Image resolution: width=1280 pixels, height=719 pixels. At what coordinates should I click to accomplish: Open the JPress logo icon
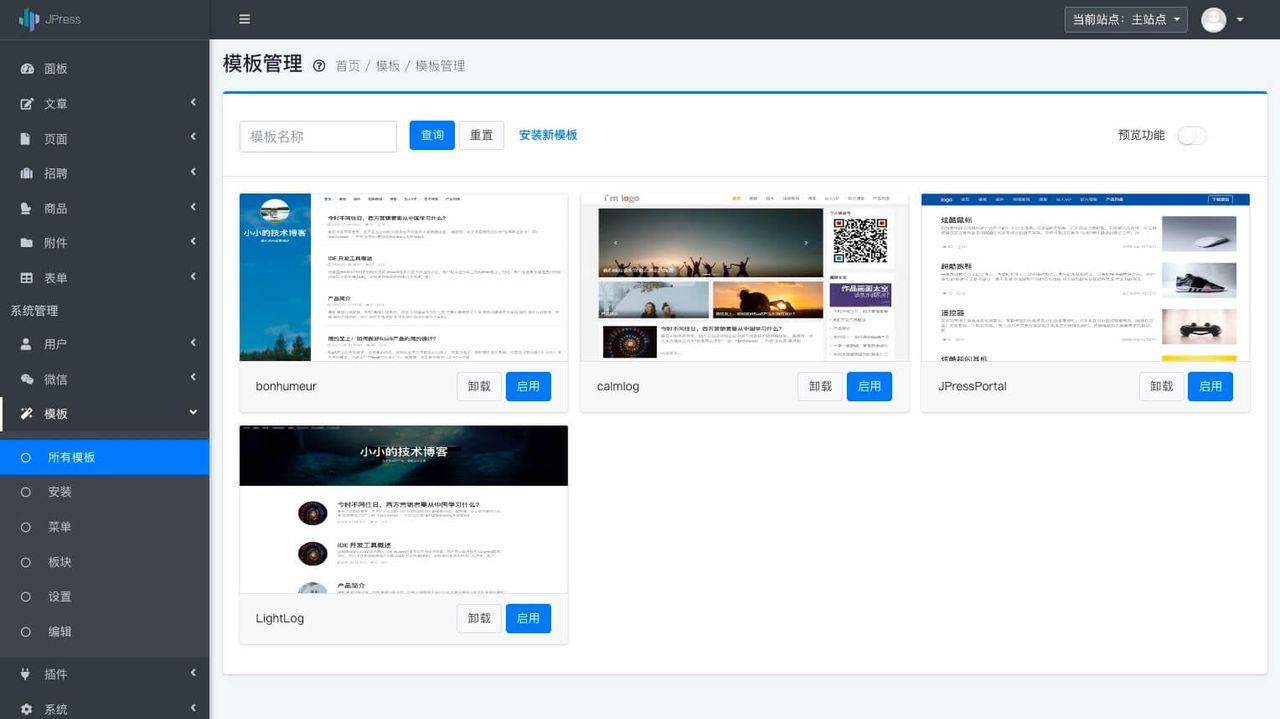pos(30,18)
